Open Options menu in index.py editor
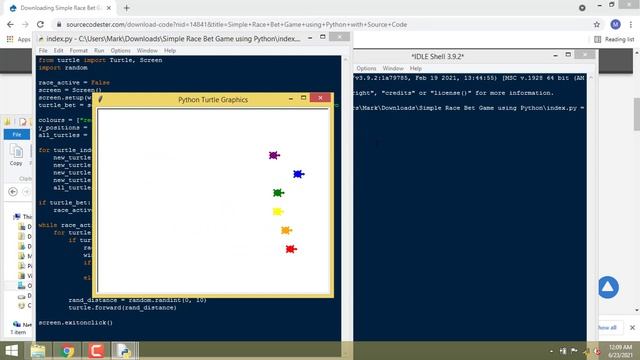 120,51
